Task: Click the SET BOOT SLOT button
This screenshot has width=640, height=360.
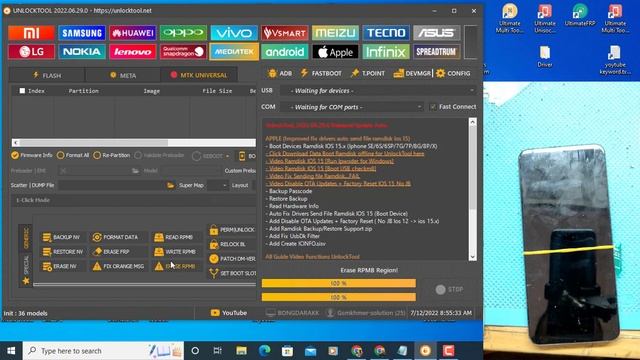Action: click(x=232, y=273)
